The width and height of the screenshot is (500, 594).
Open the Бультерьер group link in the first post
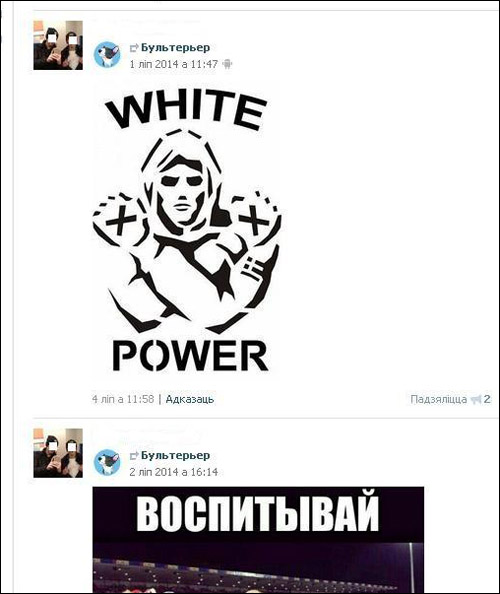tap(175, 48)
